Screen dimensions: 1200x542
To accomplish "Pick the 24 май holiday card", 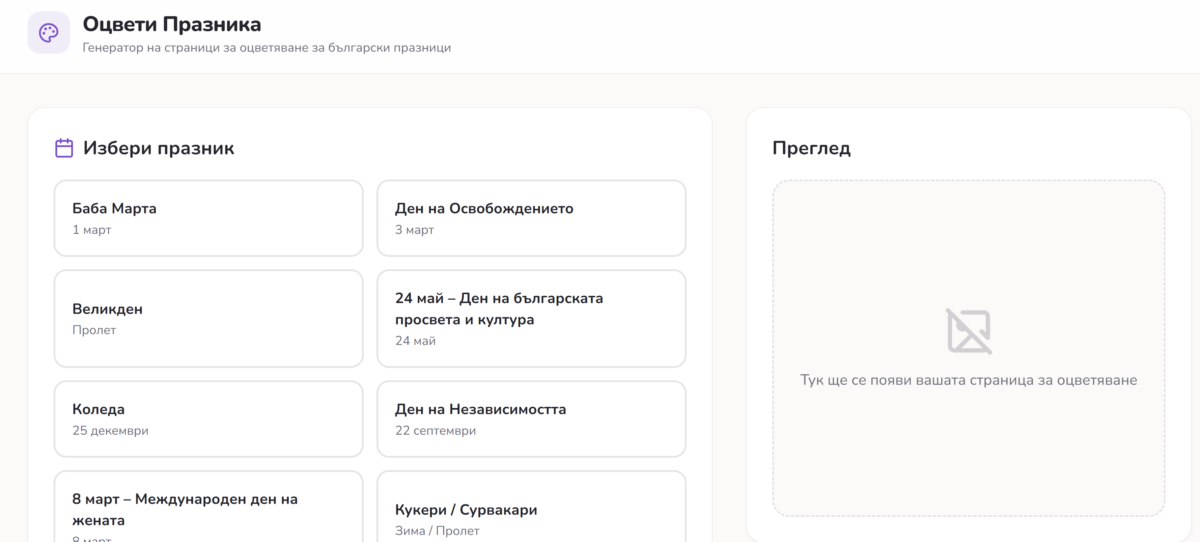I will tap(531, 318).
